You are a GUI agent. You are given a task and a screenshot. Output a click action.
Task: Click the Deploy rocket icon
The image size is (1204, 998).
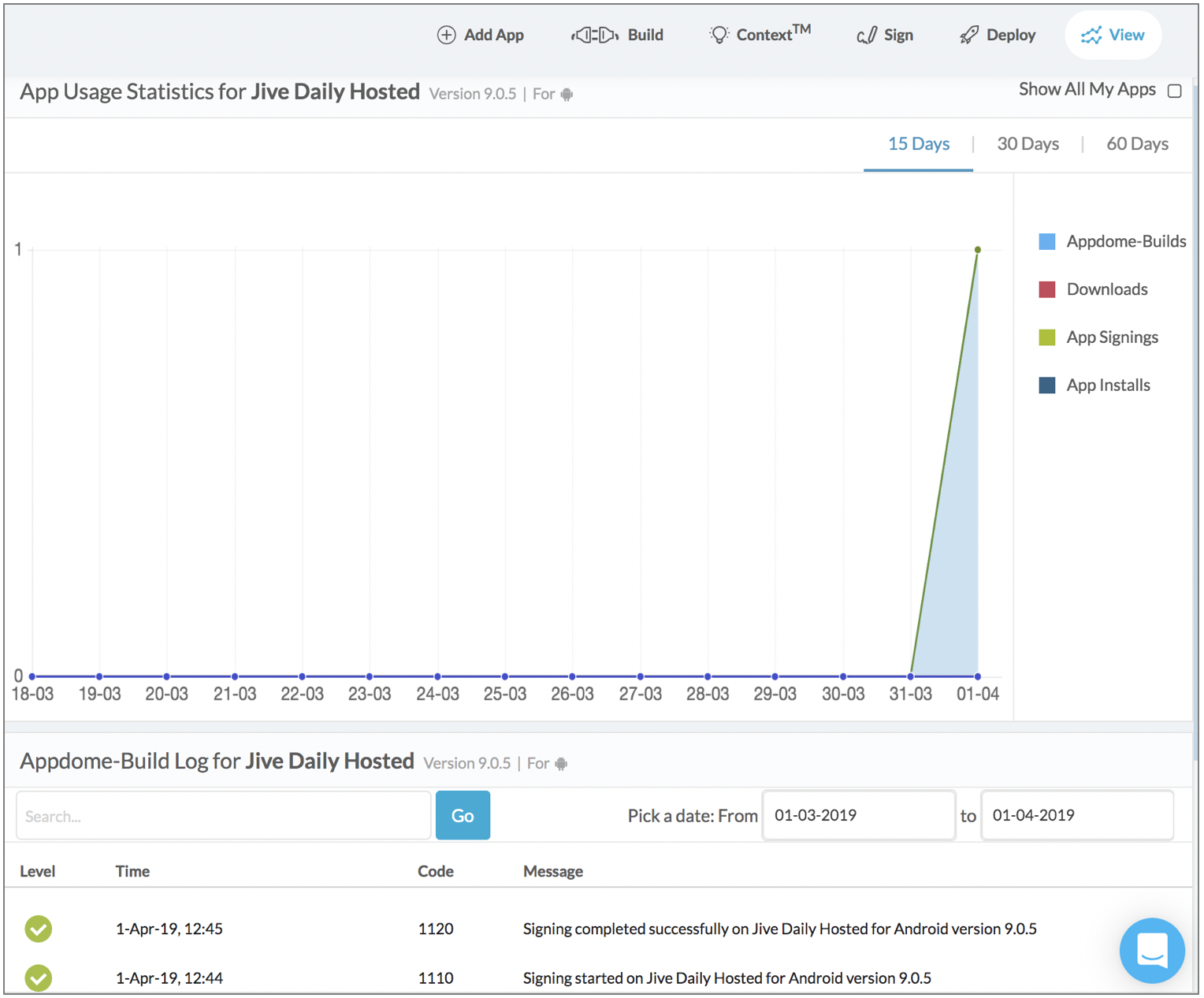(x=969, y=35)
